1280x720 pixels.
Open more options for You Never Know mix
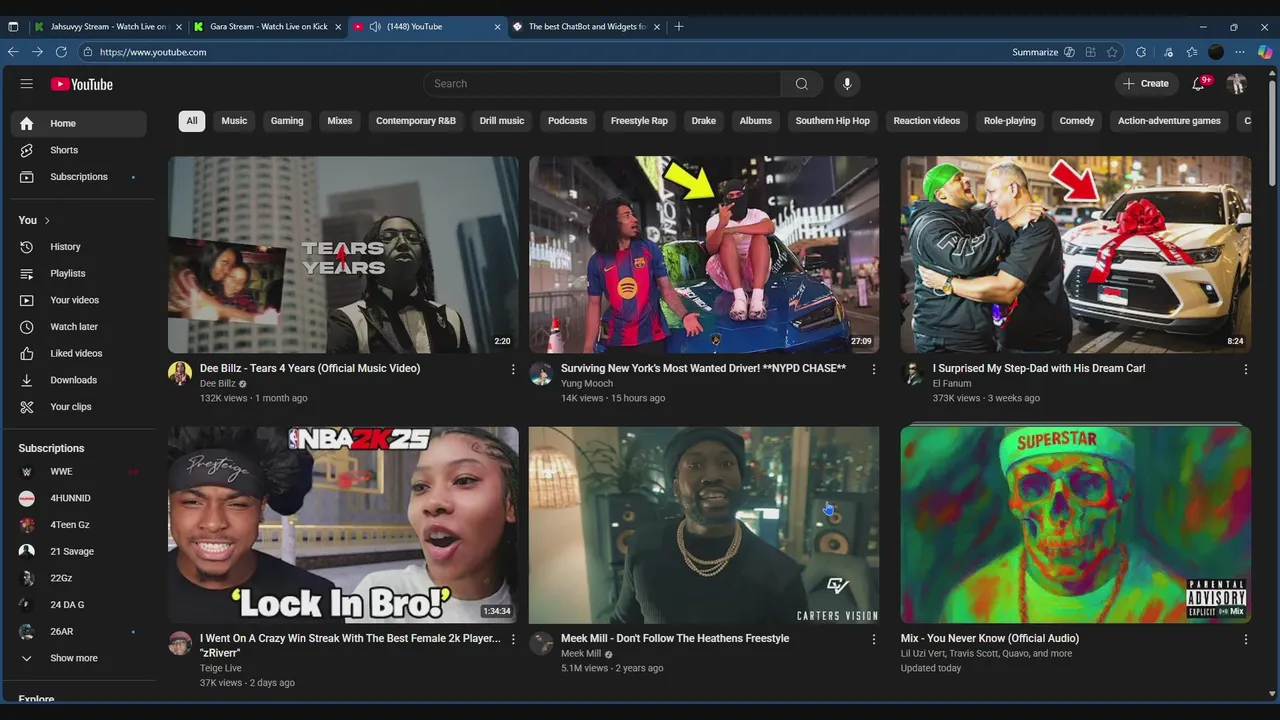(x=1246, y=639)
